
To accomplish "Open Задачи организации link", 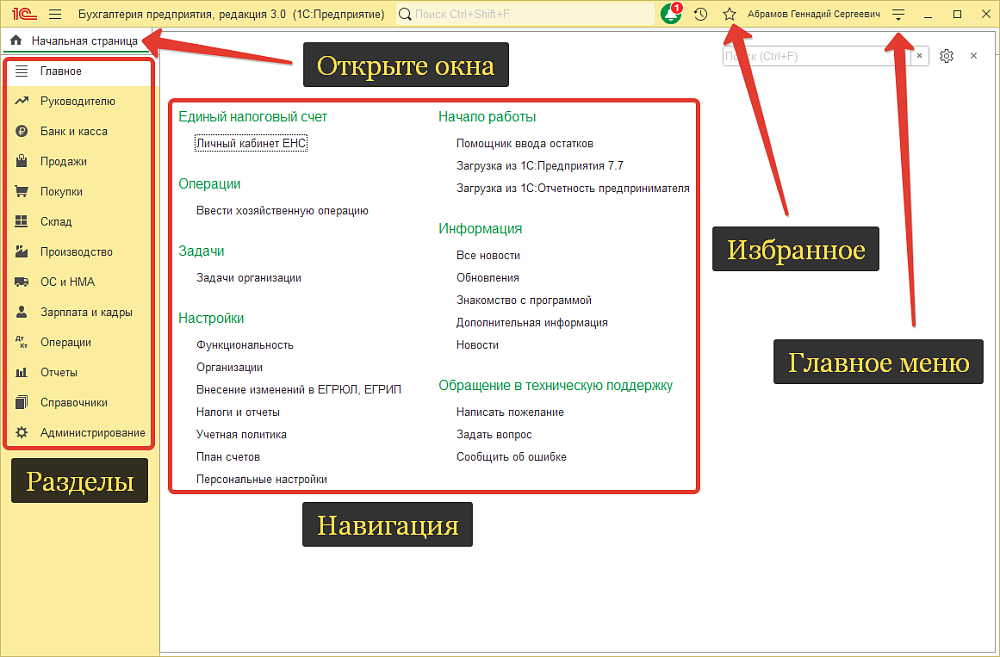I will click(249, 277).
